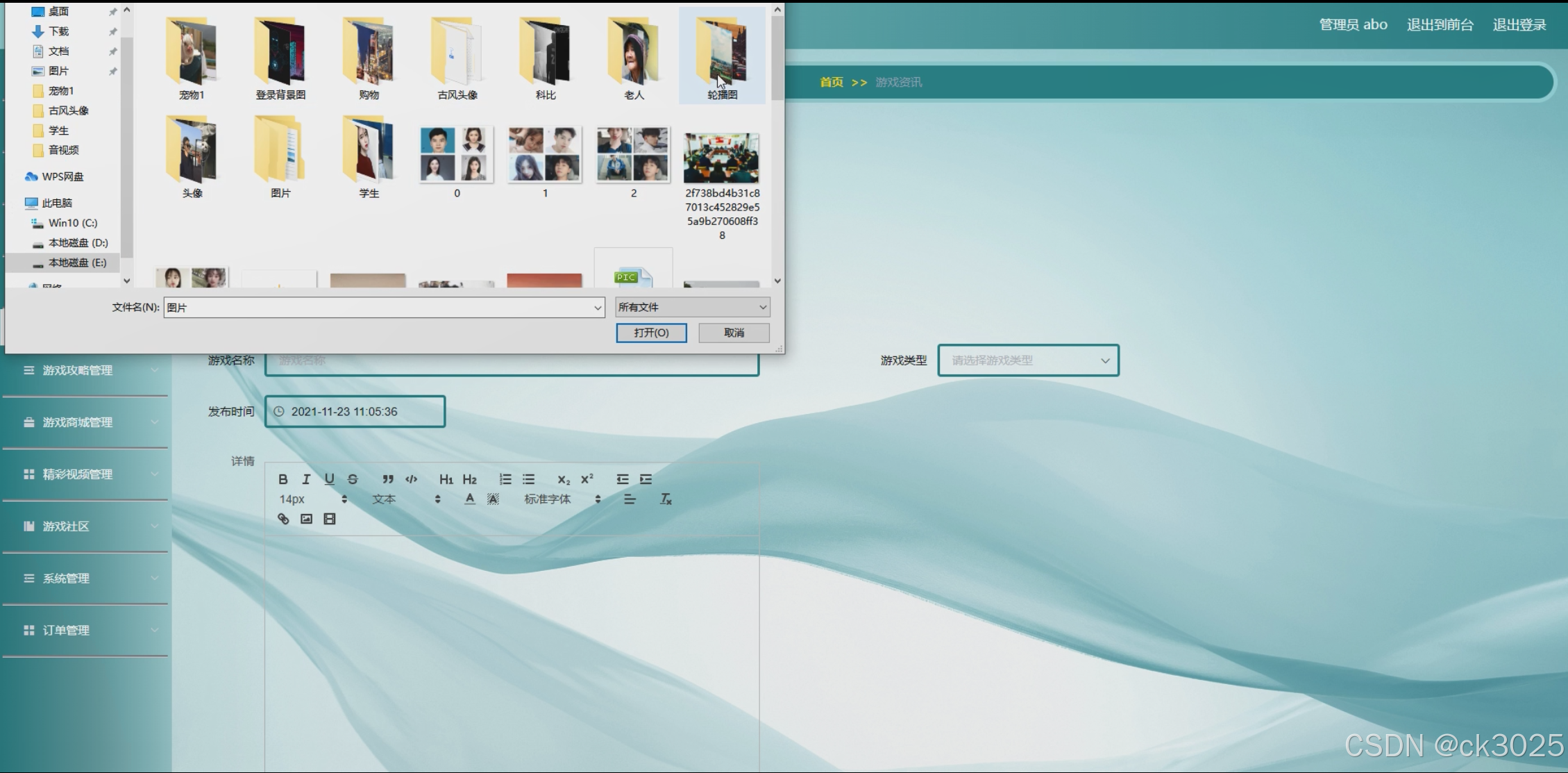1568x773 pixels.
Task: Click 退出登录 in the top navigation
Action: point(1519,24)
